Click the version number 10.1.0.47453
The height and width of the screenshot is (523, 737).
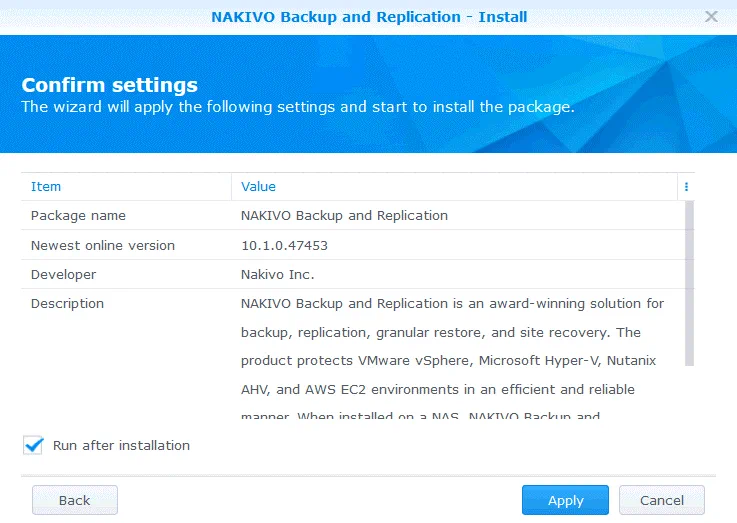tap(284, 245)
